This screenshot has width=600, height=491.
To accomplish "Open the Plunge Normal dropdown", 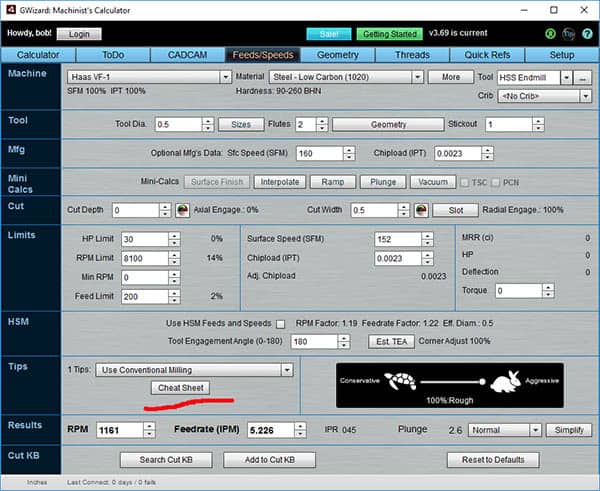I will tap(535, 430).
